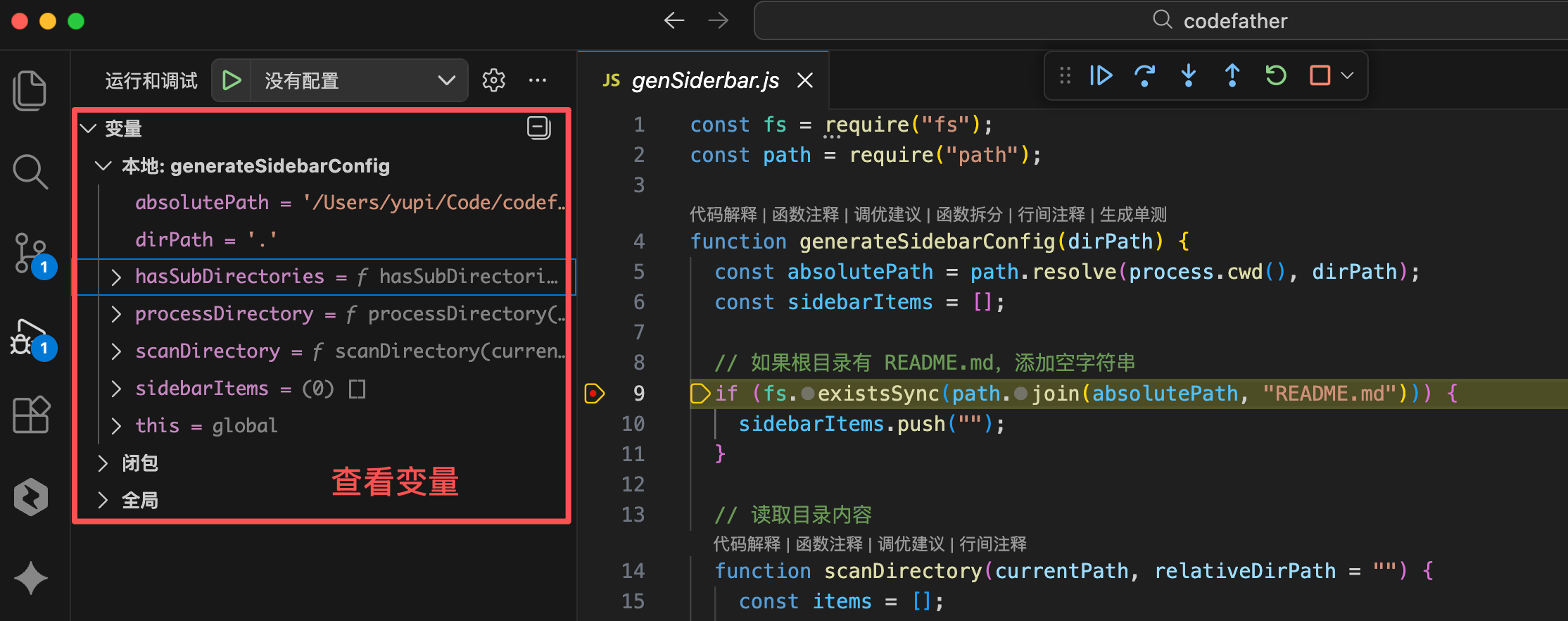Open the Explorer view in activity bar

(x=30, y=90)
